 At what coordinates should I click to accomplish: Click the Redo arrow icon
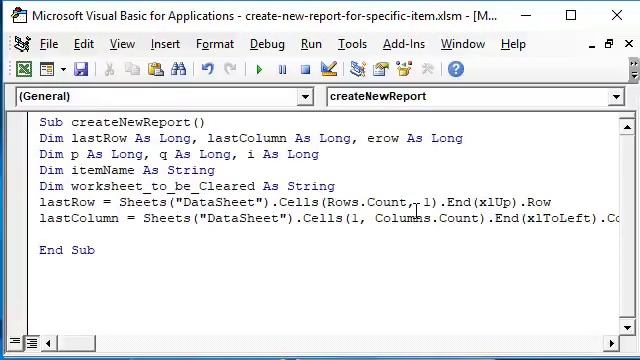coord(230,69)
